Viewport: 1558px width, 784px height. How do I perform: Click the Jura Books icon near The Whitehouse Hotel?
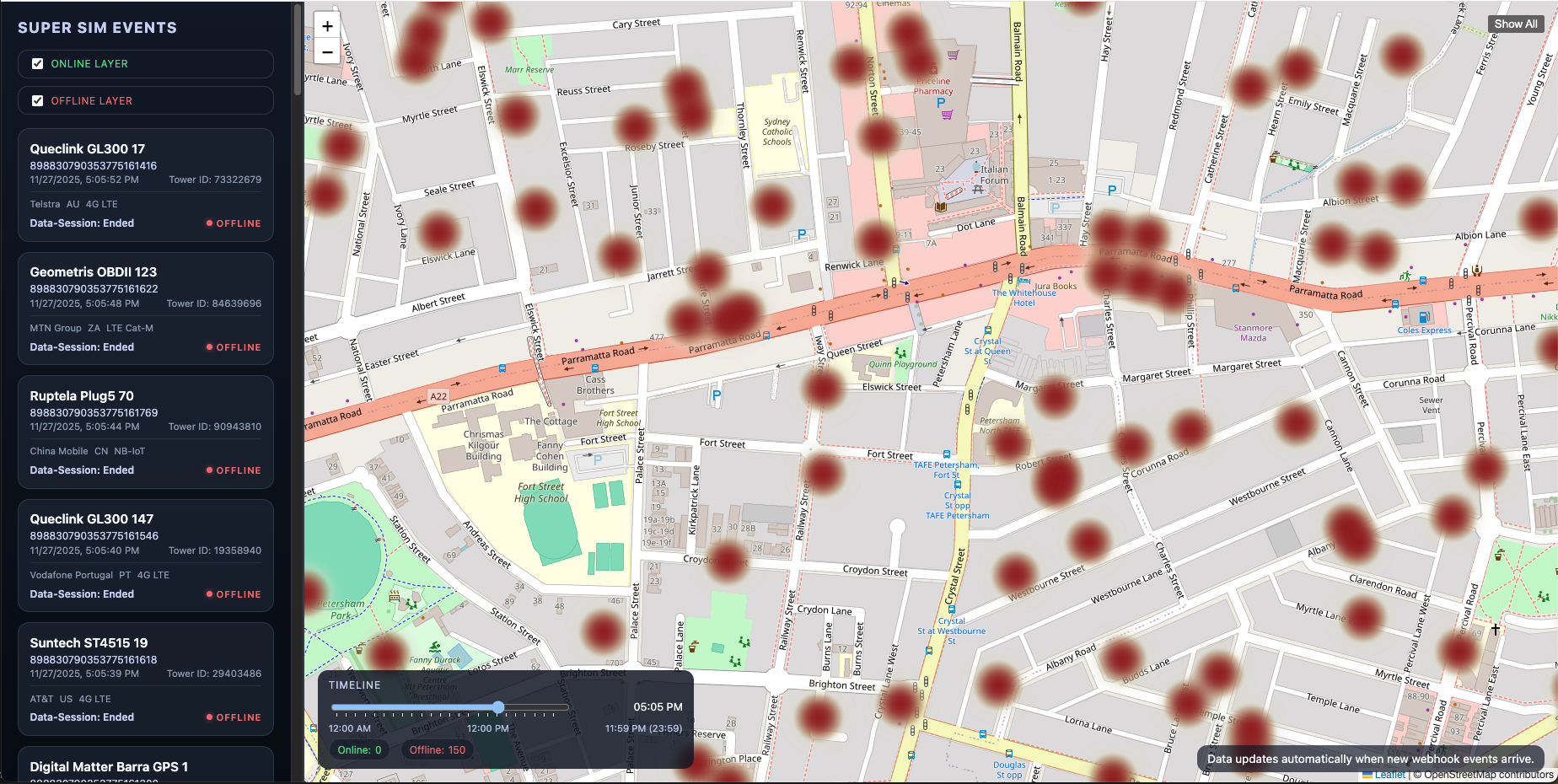[1023, 281]
